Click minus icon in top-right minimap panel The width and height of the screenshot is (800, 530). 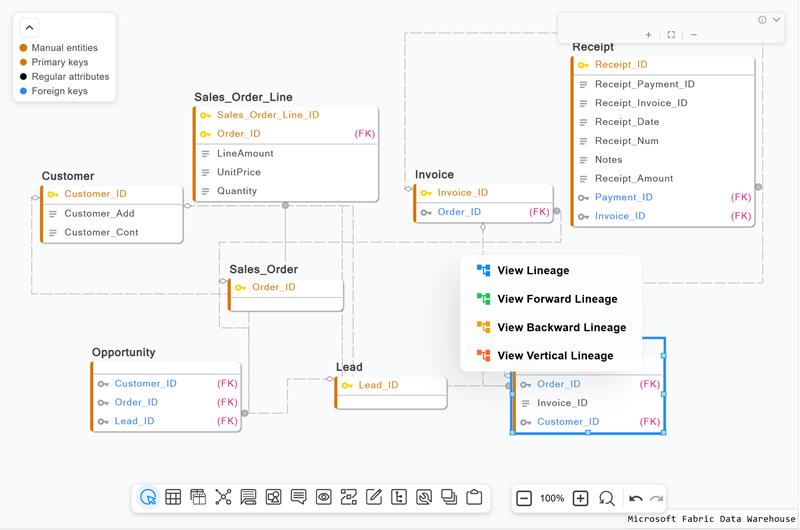point(694,35)
